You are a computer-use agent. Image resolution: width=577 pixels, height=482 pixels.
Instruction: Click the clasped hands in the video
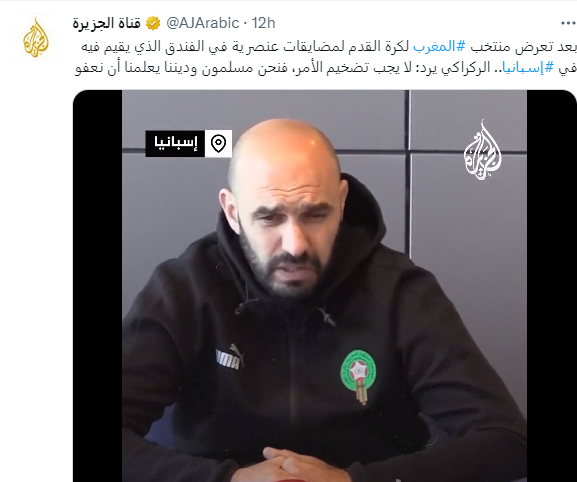(x=305, y=465)
